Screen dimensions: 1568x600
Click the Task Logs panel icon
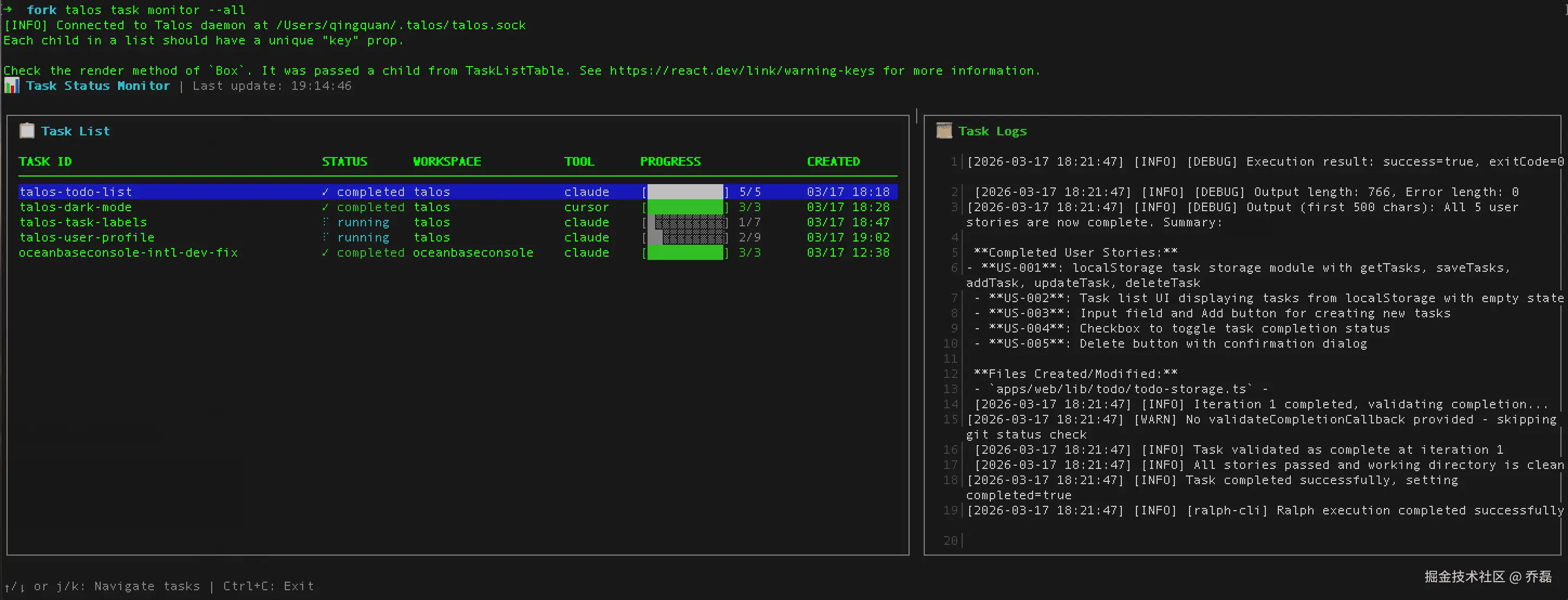944,131
